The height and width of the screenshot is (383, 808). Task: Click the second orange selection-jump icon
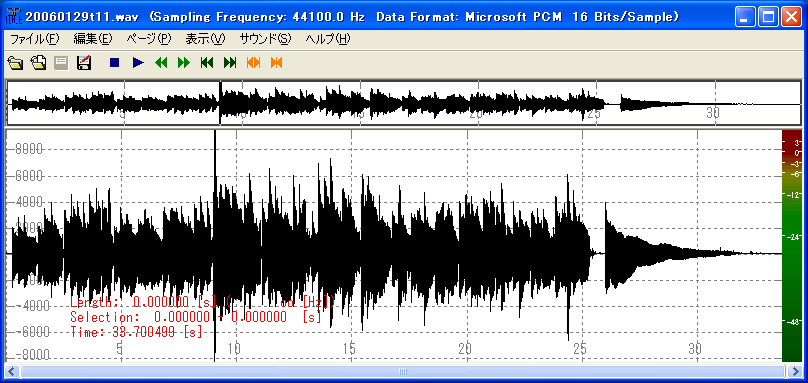tap(277, 63)
